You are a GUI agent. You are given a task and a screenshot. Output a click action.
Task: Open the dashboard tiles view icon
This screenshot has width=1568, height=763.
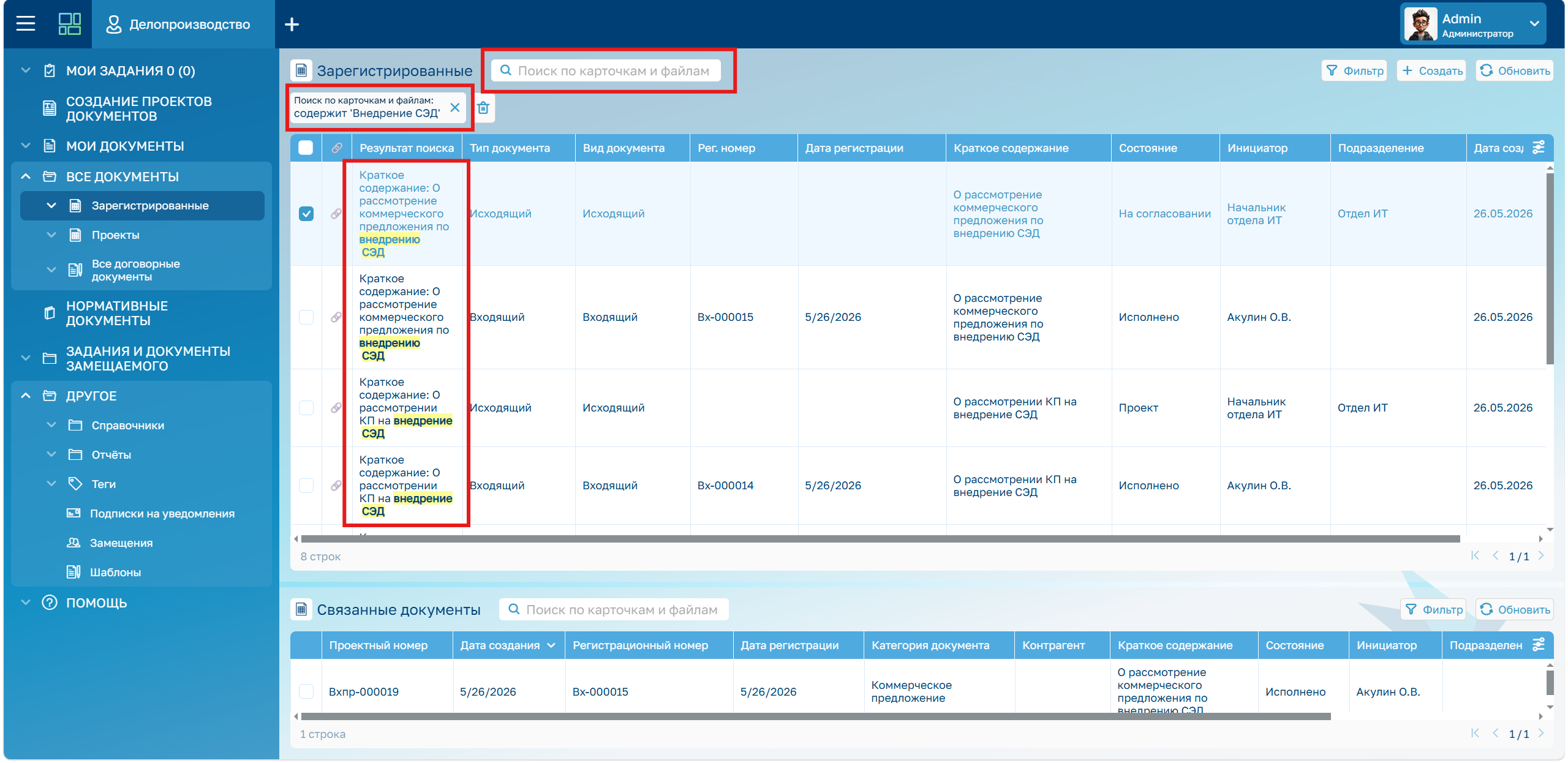pos(70,24)
